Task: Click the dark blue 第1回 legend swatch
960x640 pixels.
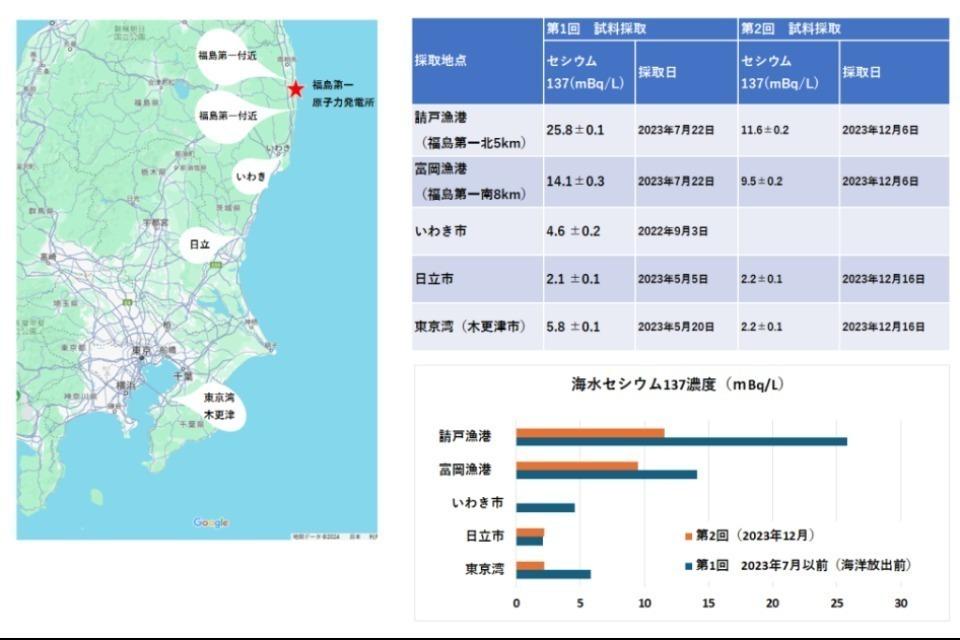Action: (x=688, y=566)
